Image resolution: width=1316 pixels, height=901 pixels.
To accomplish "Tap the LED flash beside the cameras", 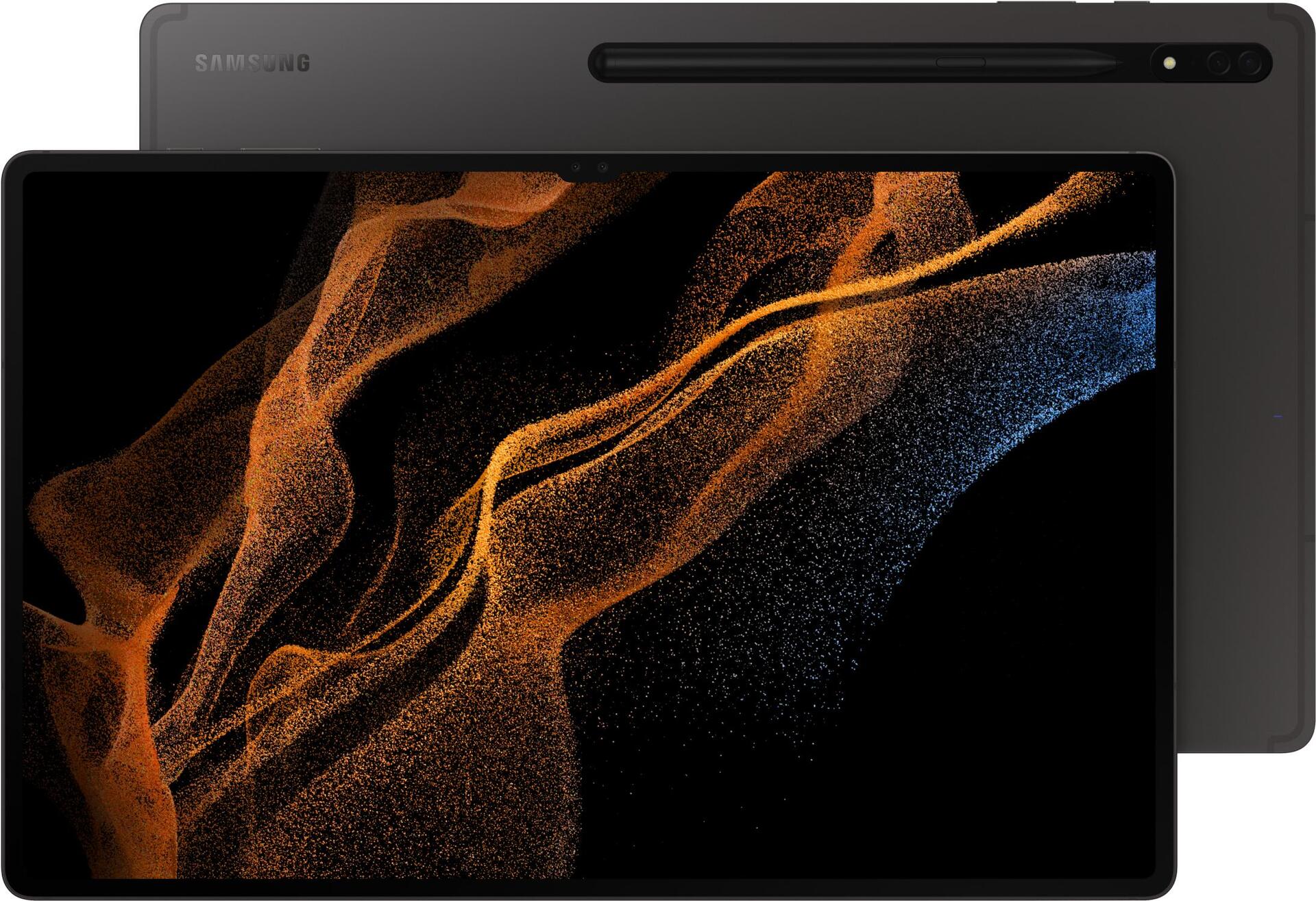I will (1169, 63).
